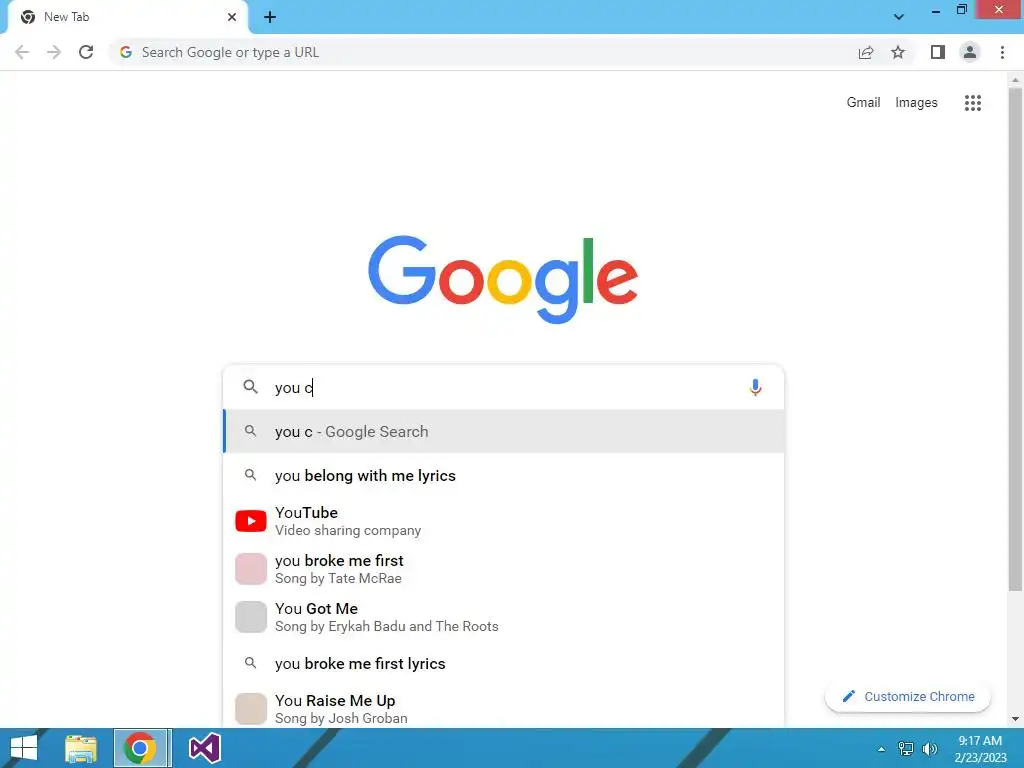This screenshot has height=768, width=1024.
Task: Start voice search with the microphone icon
Action: click(756, 387)
